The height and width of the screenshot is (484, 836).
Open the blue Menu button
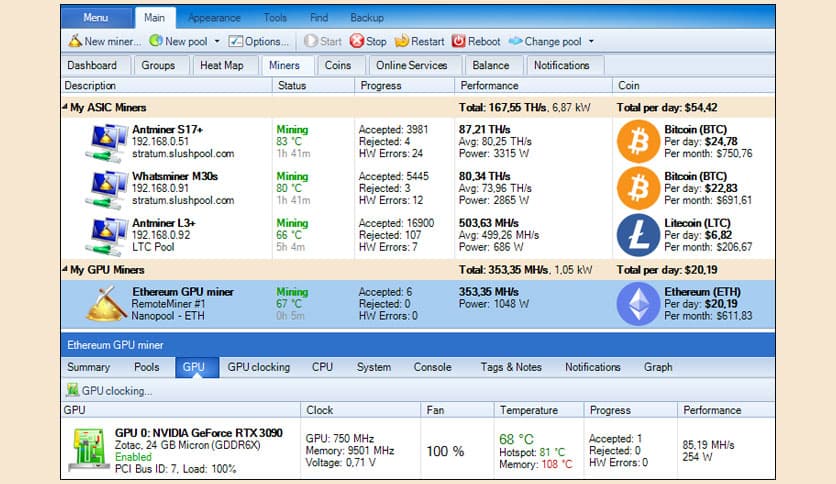click(x=96, y=18)
